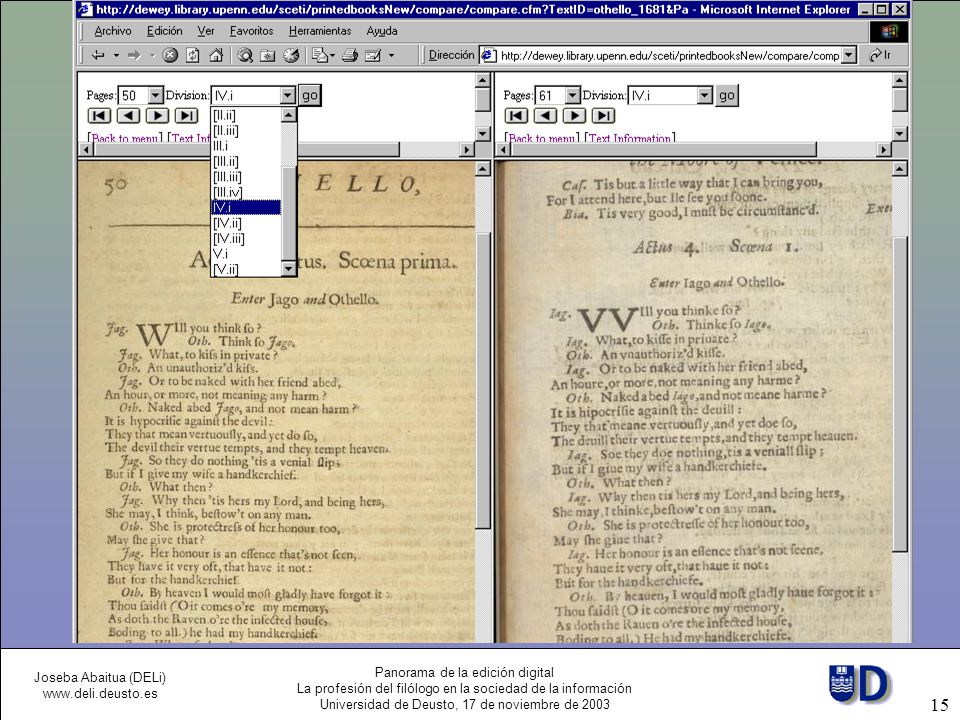Jump to last page in left pane

(187, 116)
